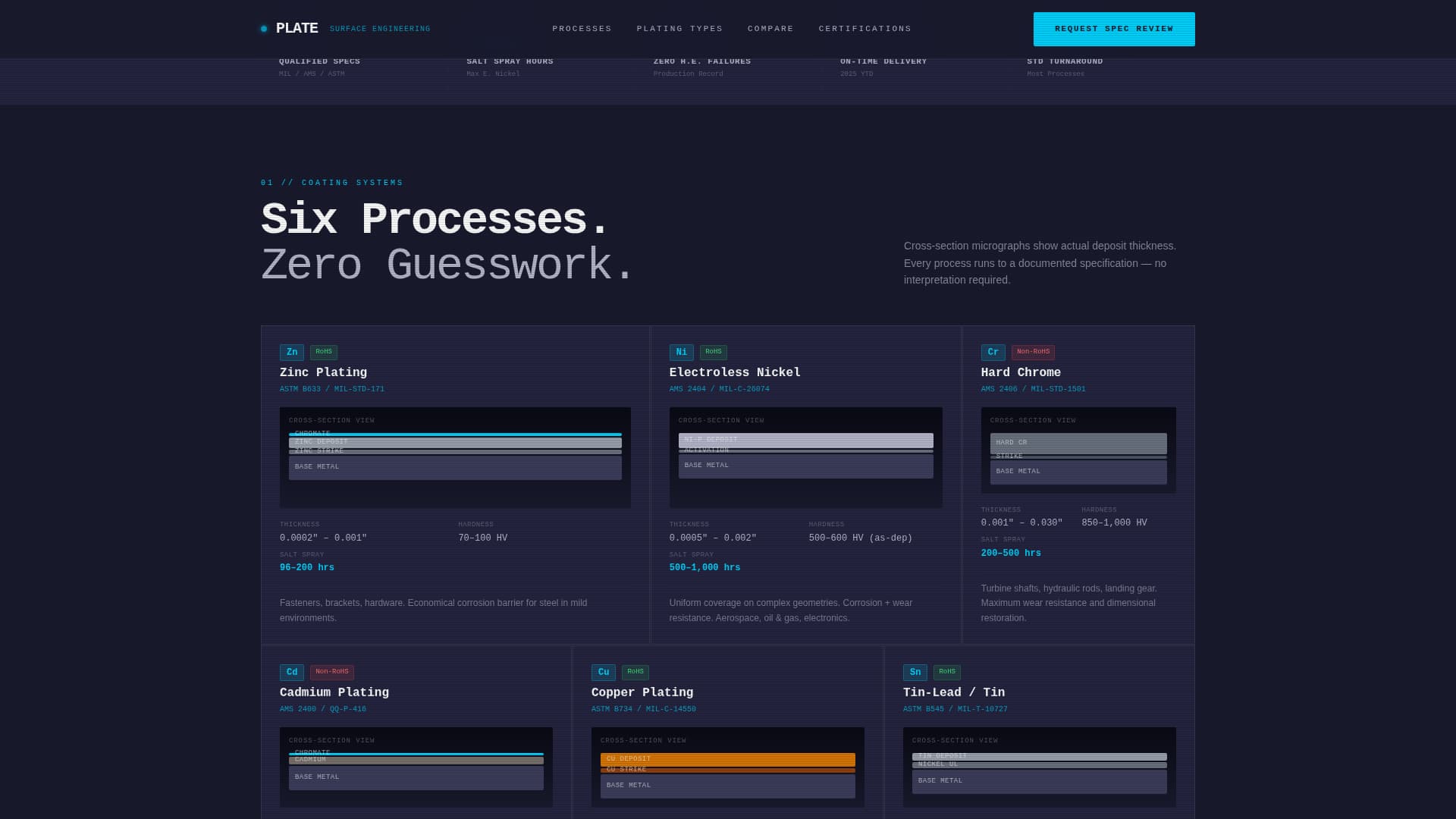Click the REQUEST SPEC REVIEW button
The height and width of the screenshot is (819, 1456).
pyautogui.click(x=1114, y=29)
